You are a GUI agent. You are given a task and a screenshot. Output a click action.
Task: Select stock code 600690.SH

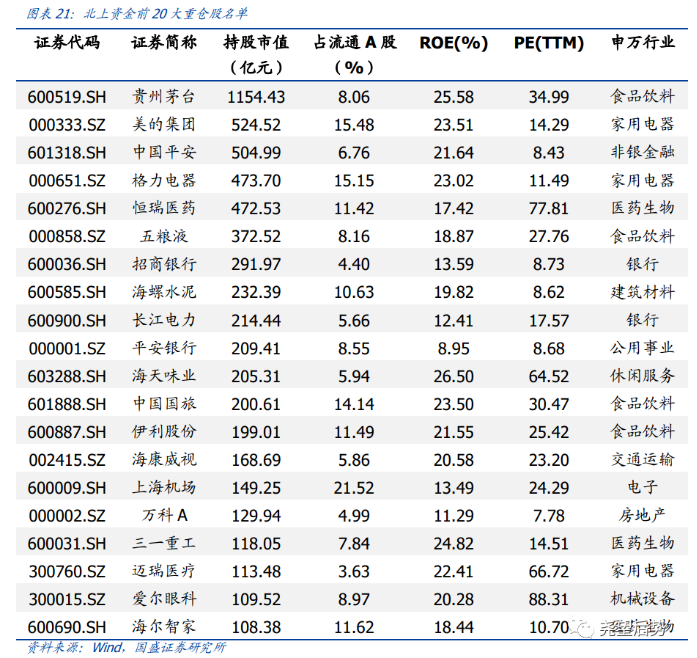(x=66, y=627)
